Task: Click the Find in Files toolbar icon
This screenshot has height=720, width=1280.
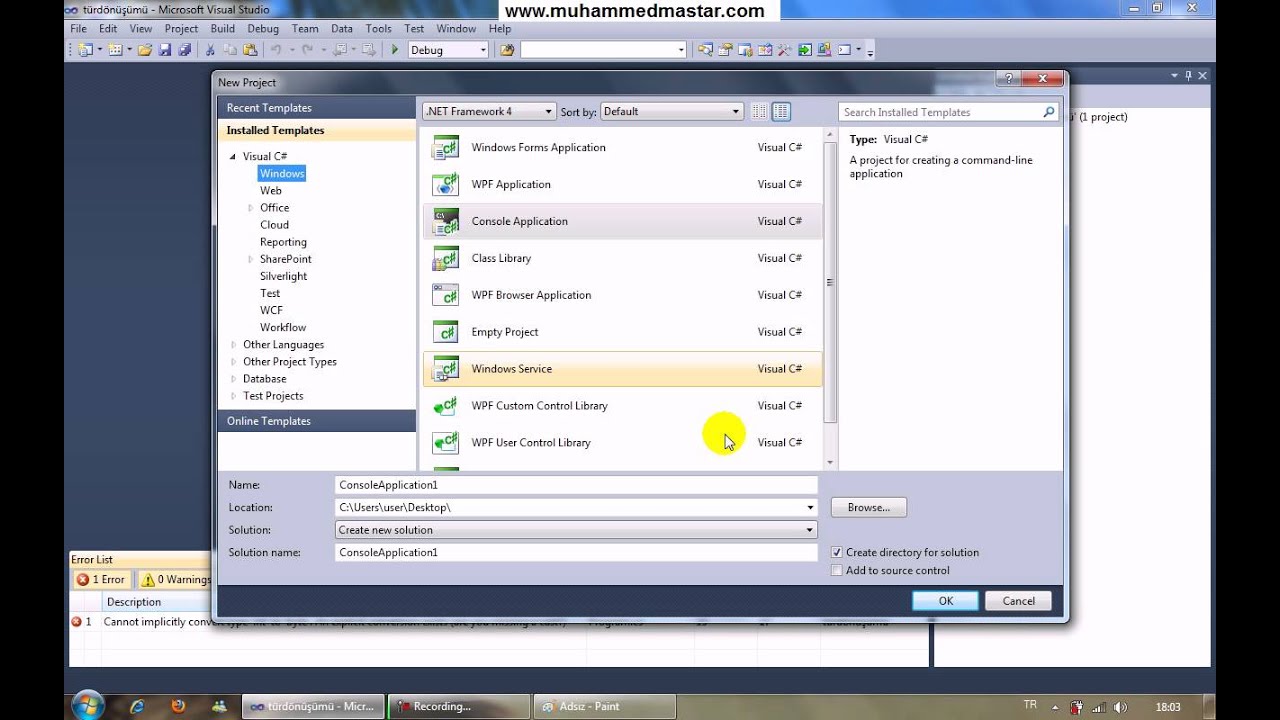Action: (x=507, y=50)
